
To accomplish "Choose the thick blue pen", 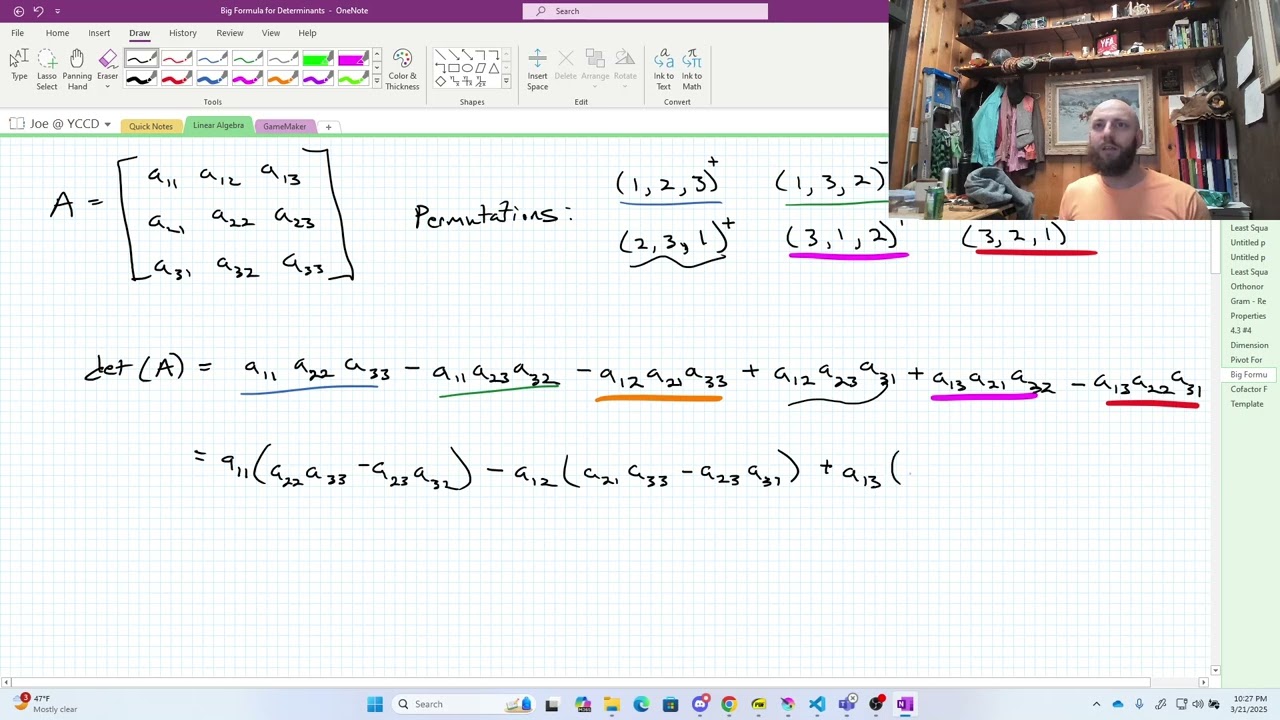I will click(212, 79).
